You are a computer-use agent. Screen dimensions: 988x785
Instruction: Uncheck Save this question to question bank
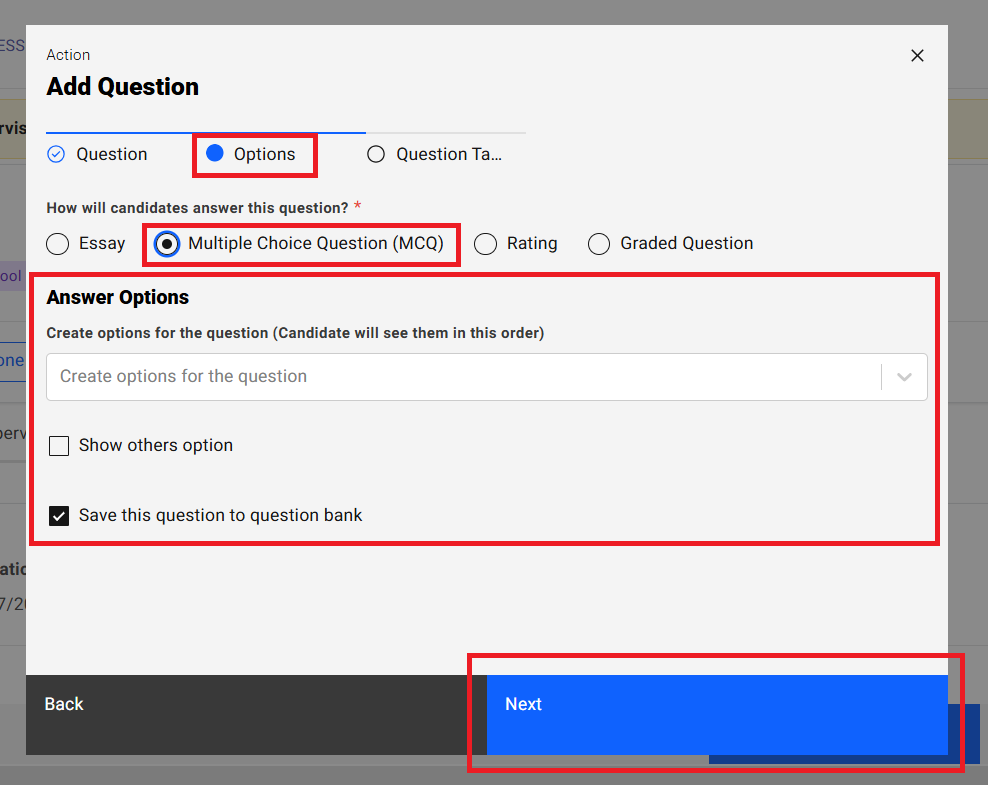coord(60,516)
